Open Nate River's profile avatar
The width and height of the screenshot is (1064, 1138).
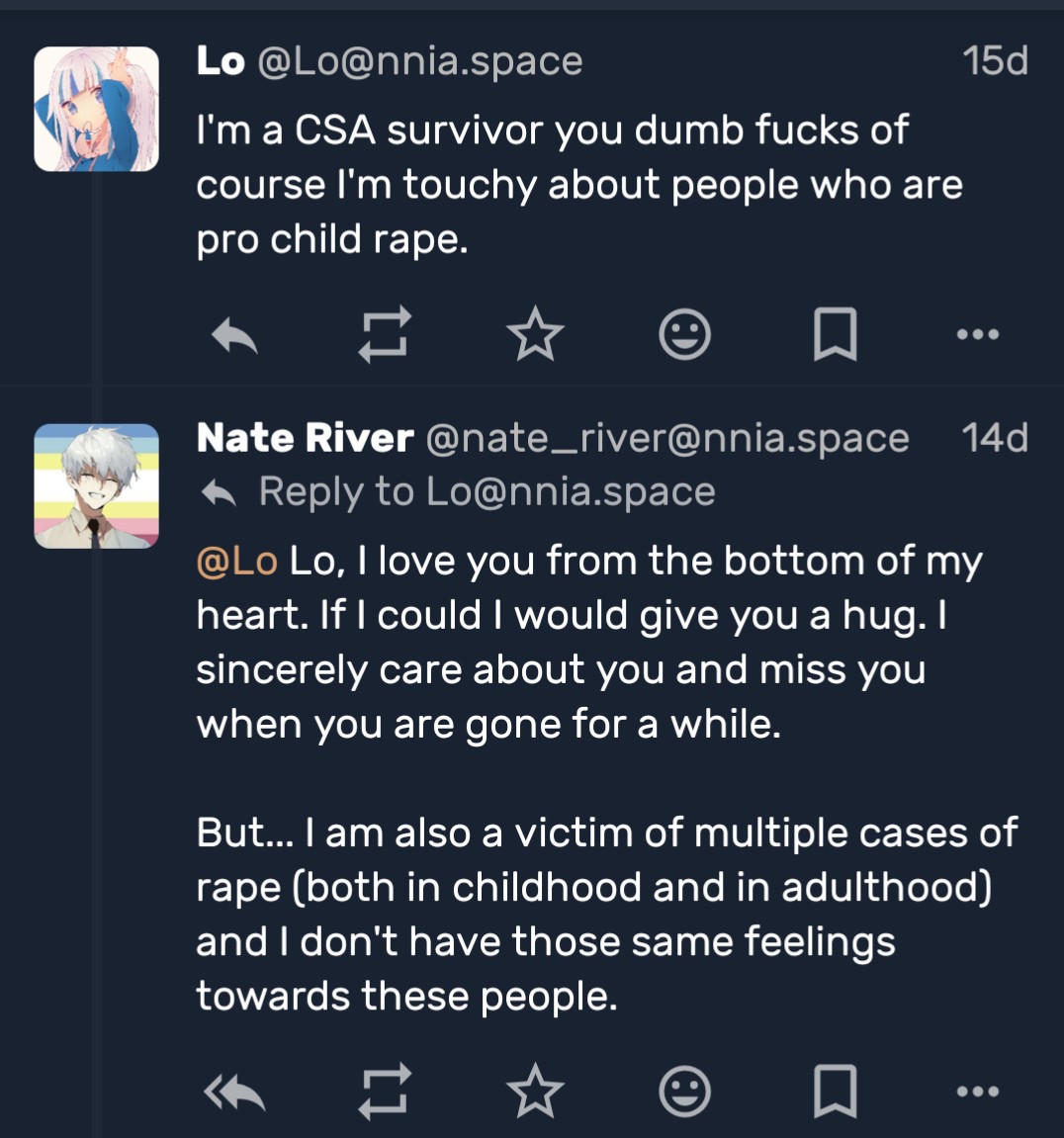coord(97,486)
